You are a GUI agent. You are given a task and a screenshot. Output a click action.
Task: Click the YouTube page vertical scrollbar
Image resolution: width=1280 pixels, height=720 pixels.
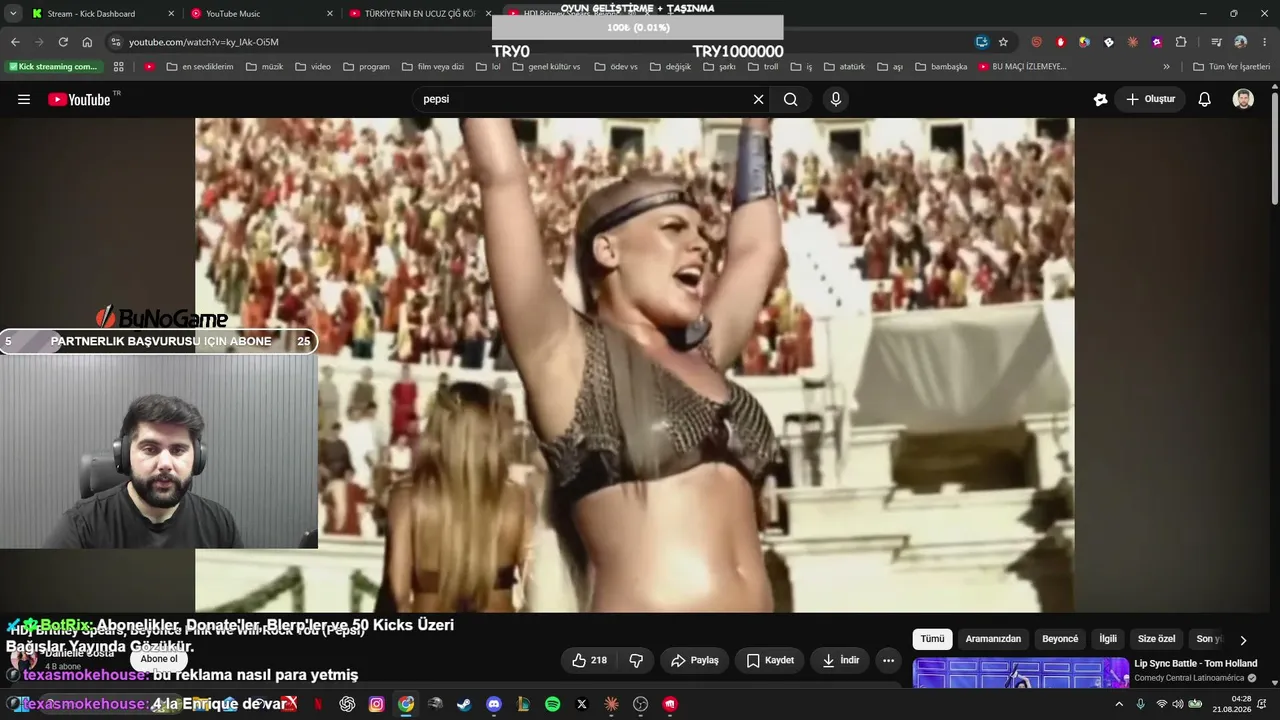(1275, 150)
